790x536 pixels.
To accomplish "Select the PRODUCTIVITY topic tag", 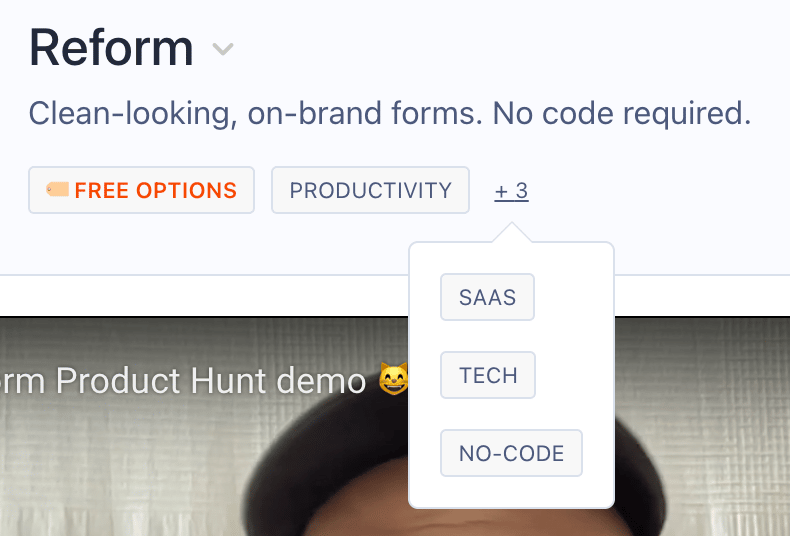I will [x=370, y=190].
